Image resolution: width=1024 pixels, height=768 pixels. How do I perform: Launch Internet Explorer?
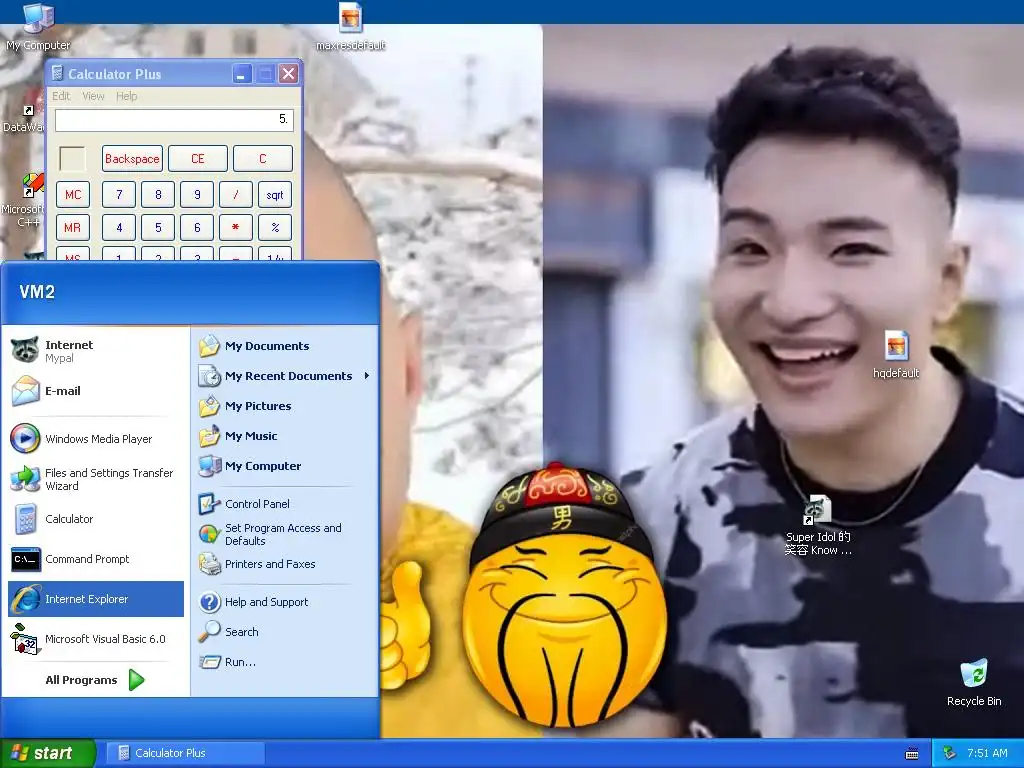[x=95, y=599]
